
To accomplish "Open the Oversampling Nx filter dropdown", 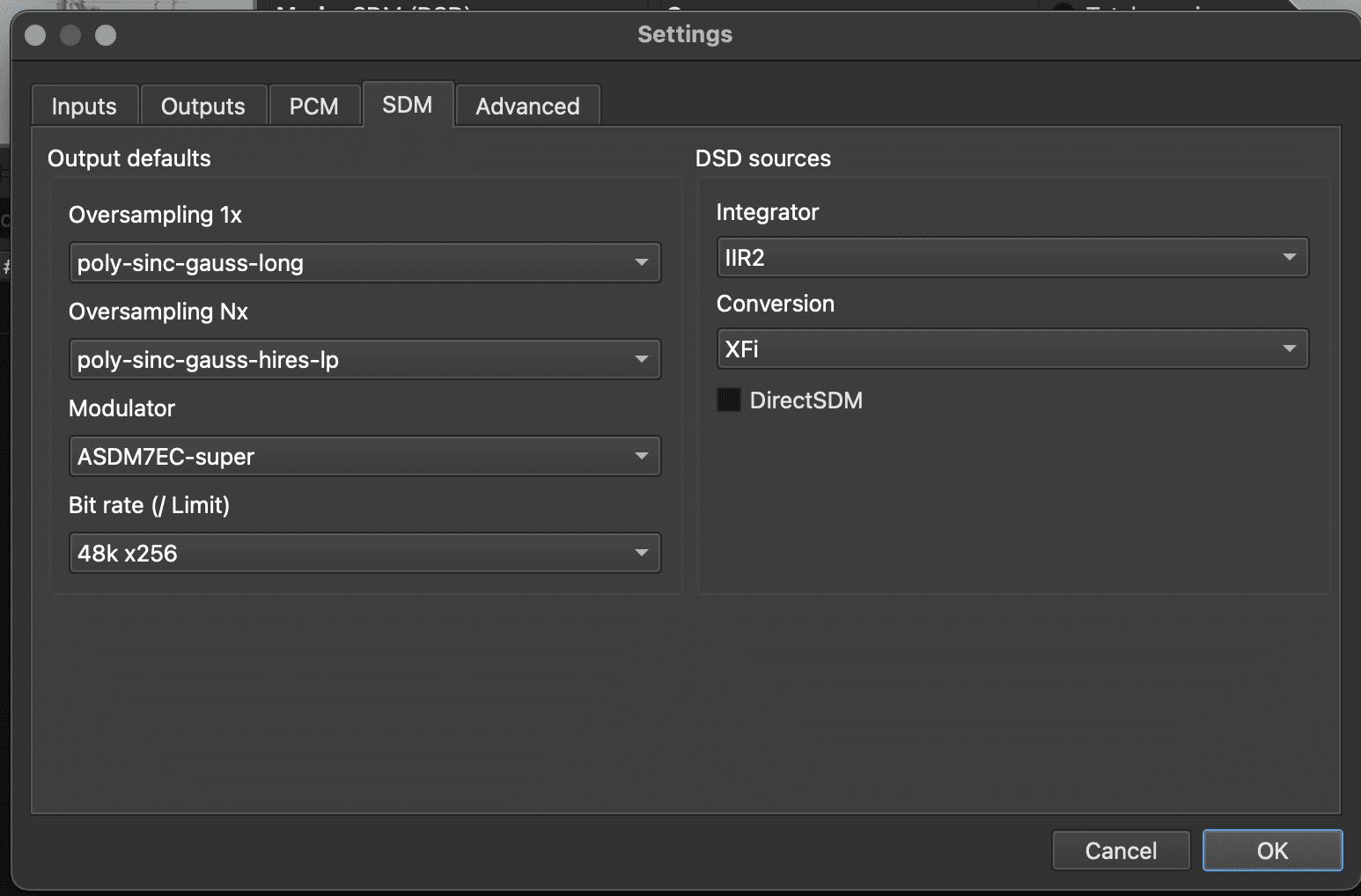I will [x=364, y=359].
